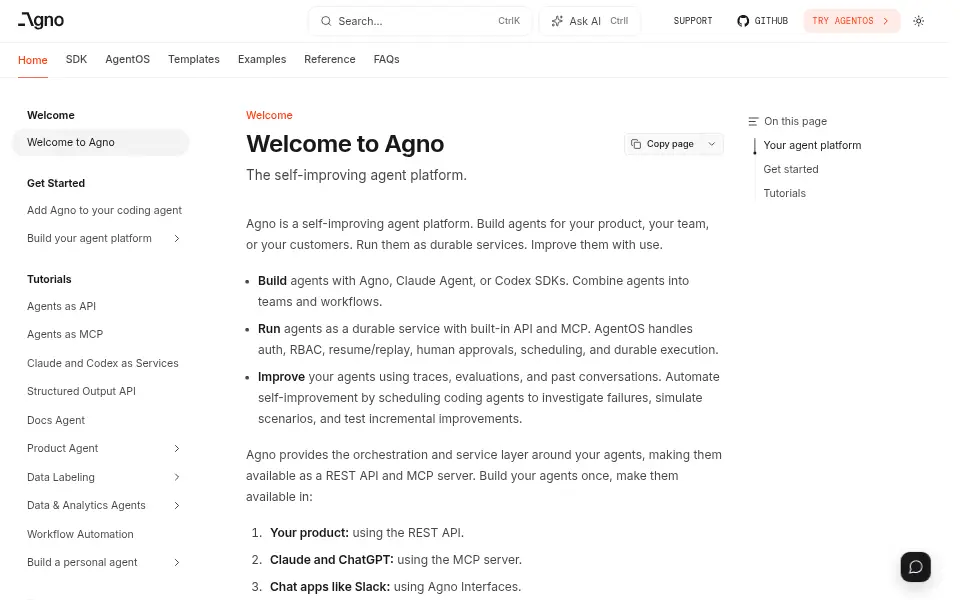Click the arrow in Try AgentOS button
Image resolution: width=960 pixels, height=600 pixels.
click(885, 21)
